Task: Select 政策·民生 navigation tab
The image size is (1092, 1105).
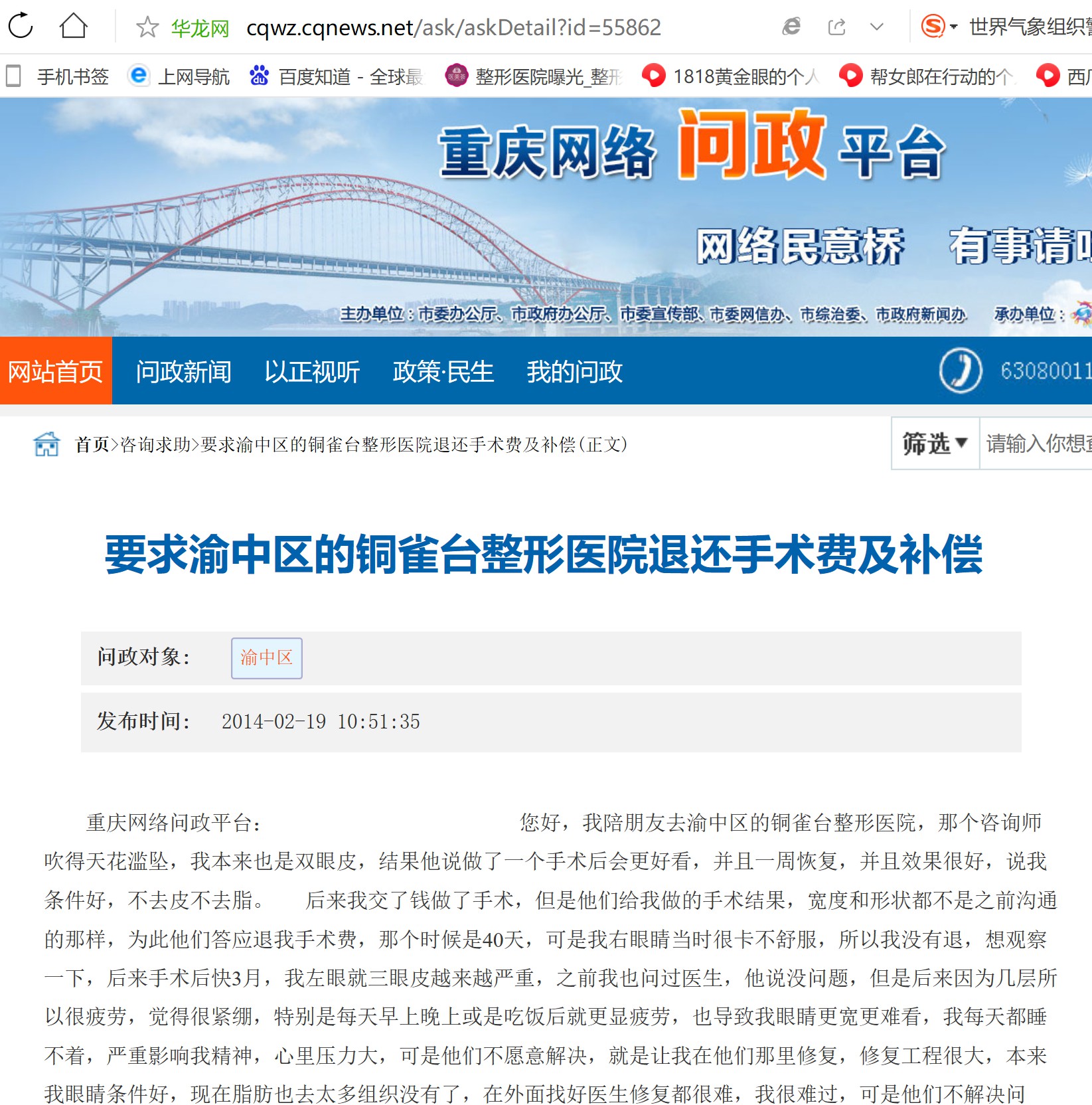Action: pyautogui.click(x=443, y=371)
